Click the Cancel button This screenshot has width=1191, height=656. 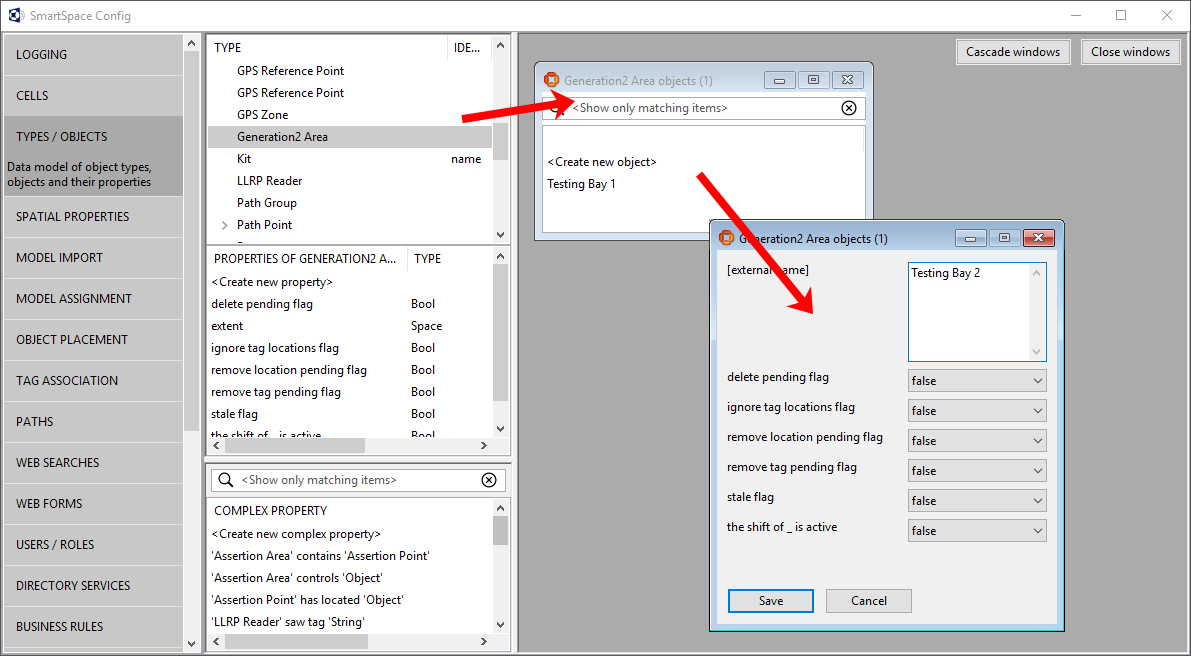[x=868, y=601]
